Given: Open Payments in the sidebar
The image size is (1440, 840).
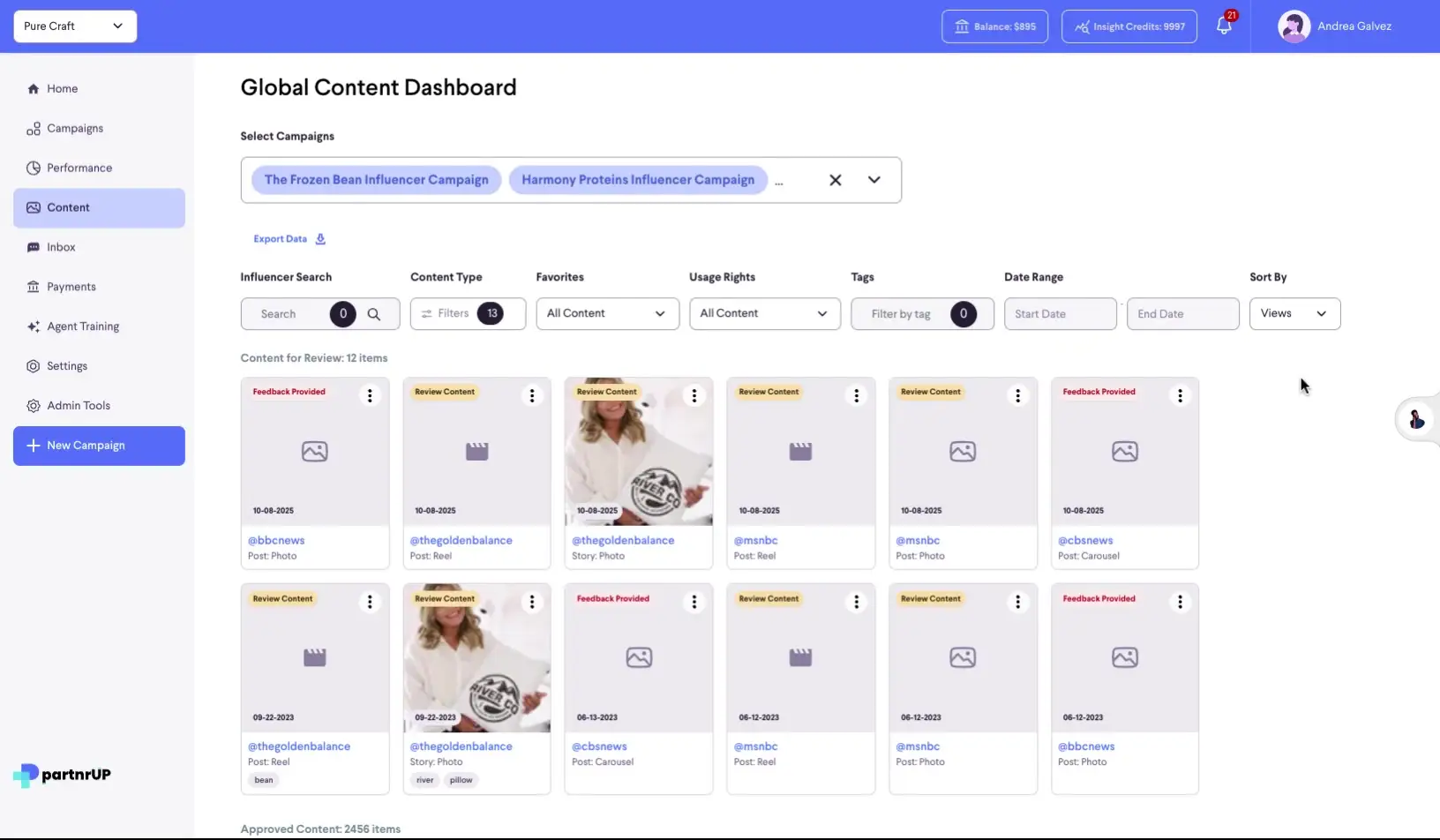Looking at the screenshot, I should [x=99, y=287].
